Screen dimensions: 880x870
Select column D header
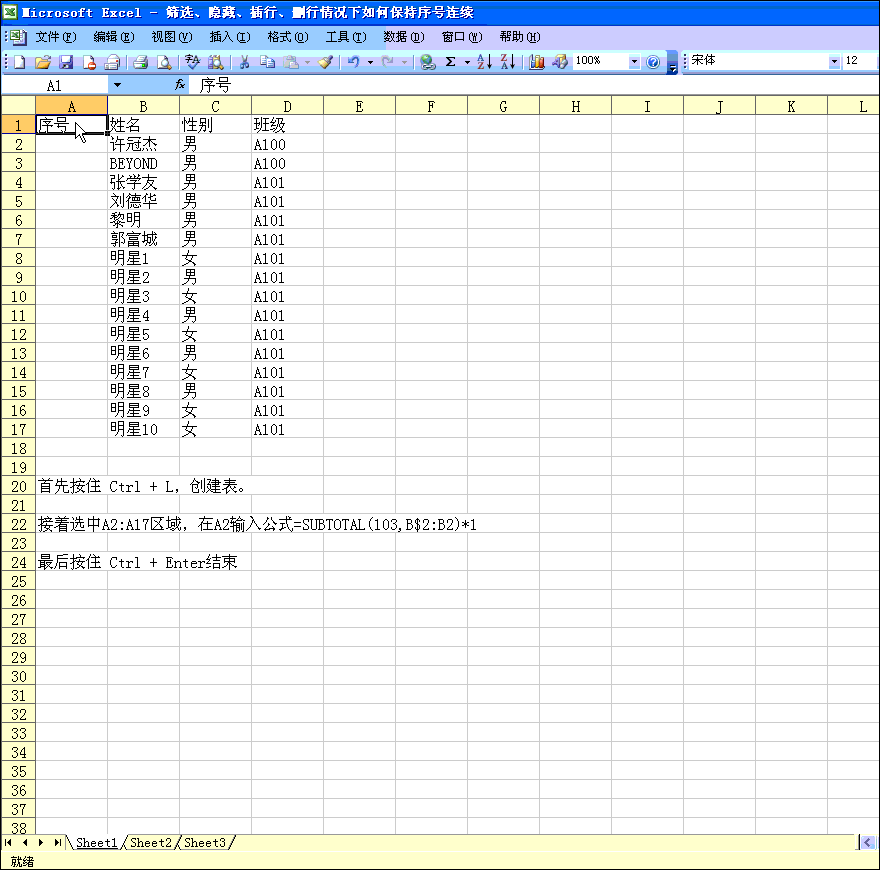[287, 106]
